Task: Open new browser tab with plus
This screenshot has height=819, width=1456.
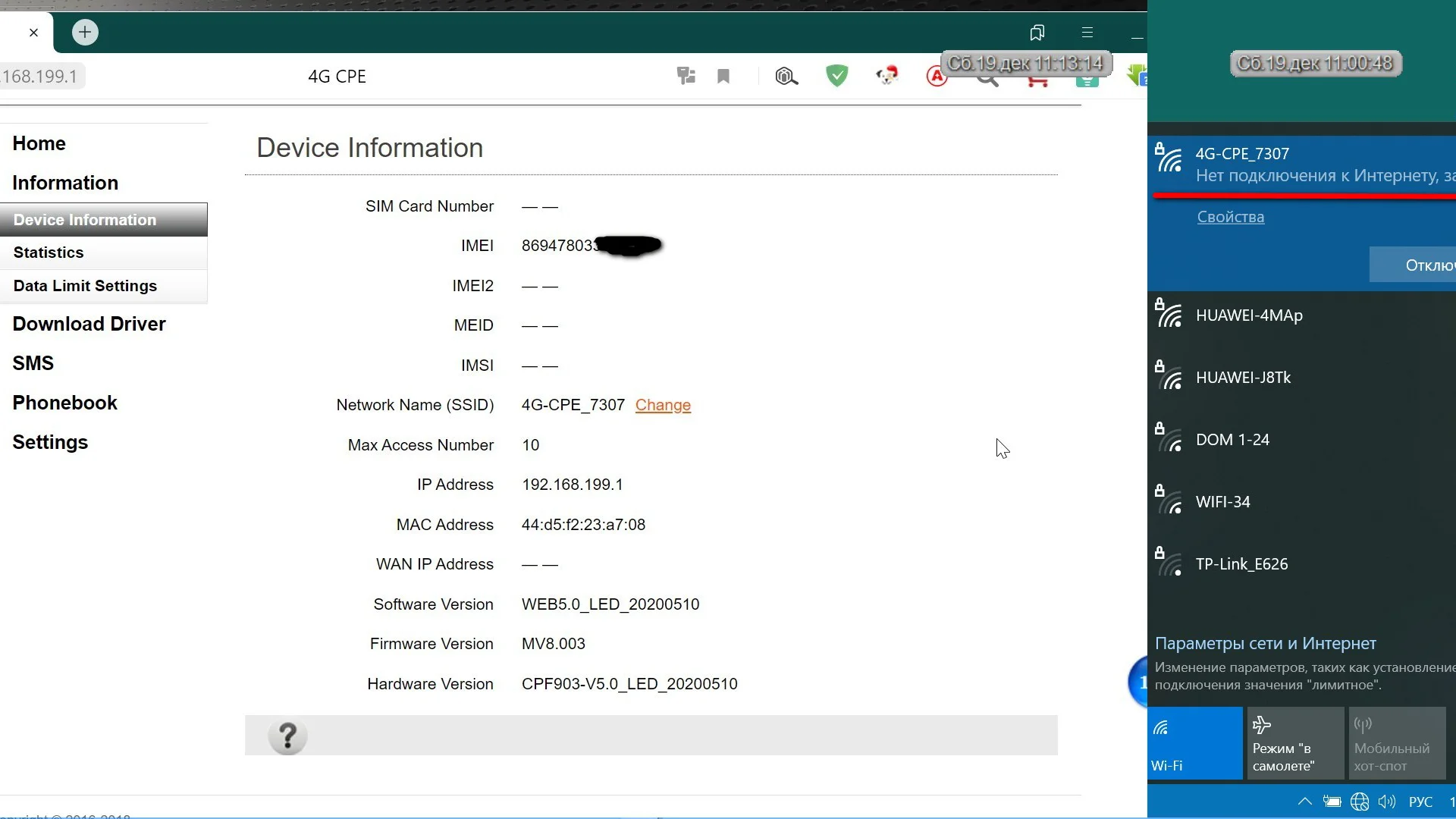Action: [85, 32]
